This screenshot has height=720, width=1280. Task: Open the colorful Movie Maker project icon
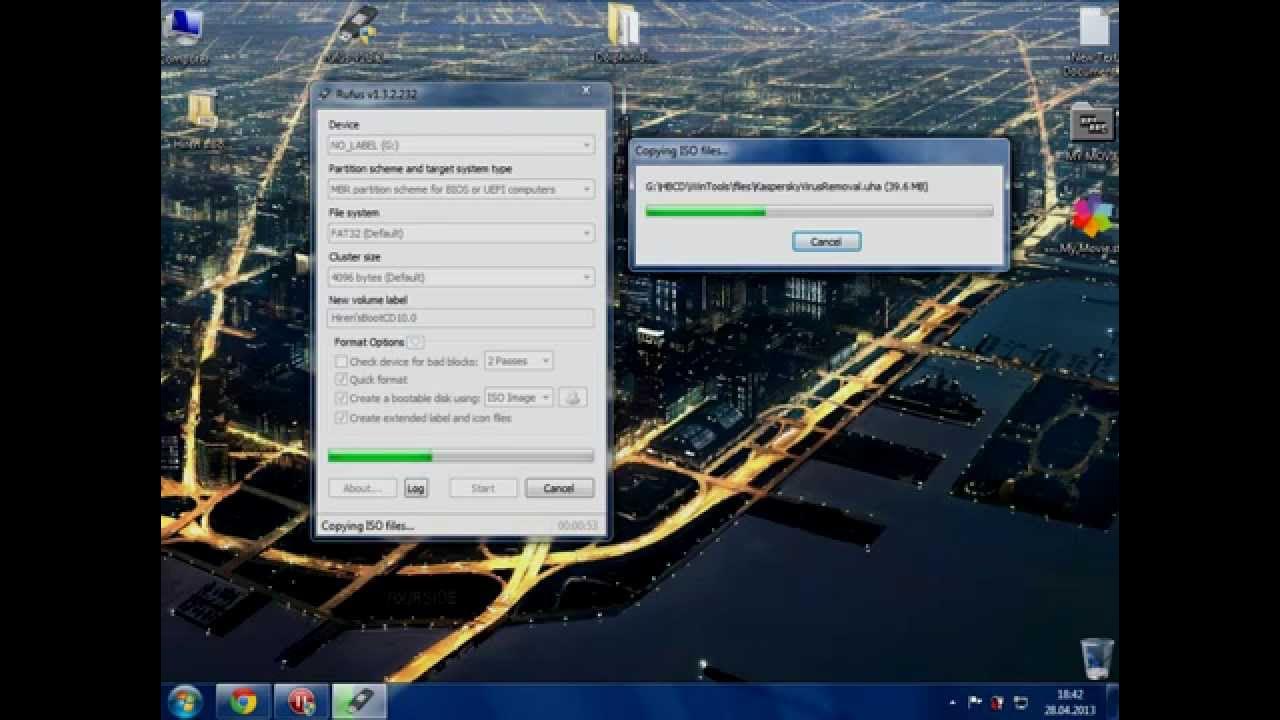tap(1092, 225)
